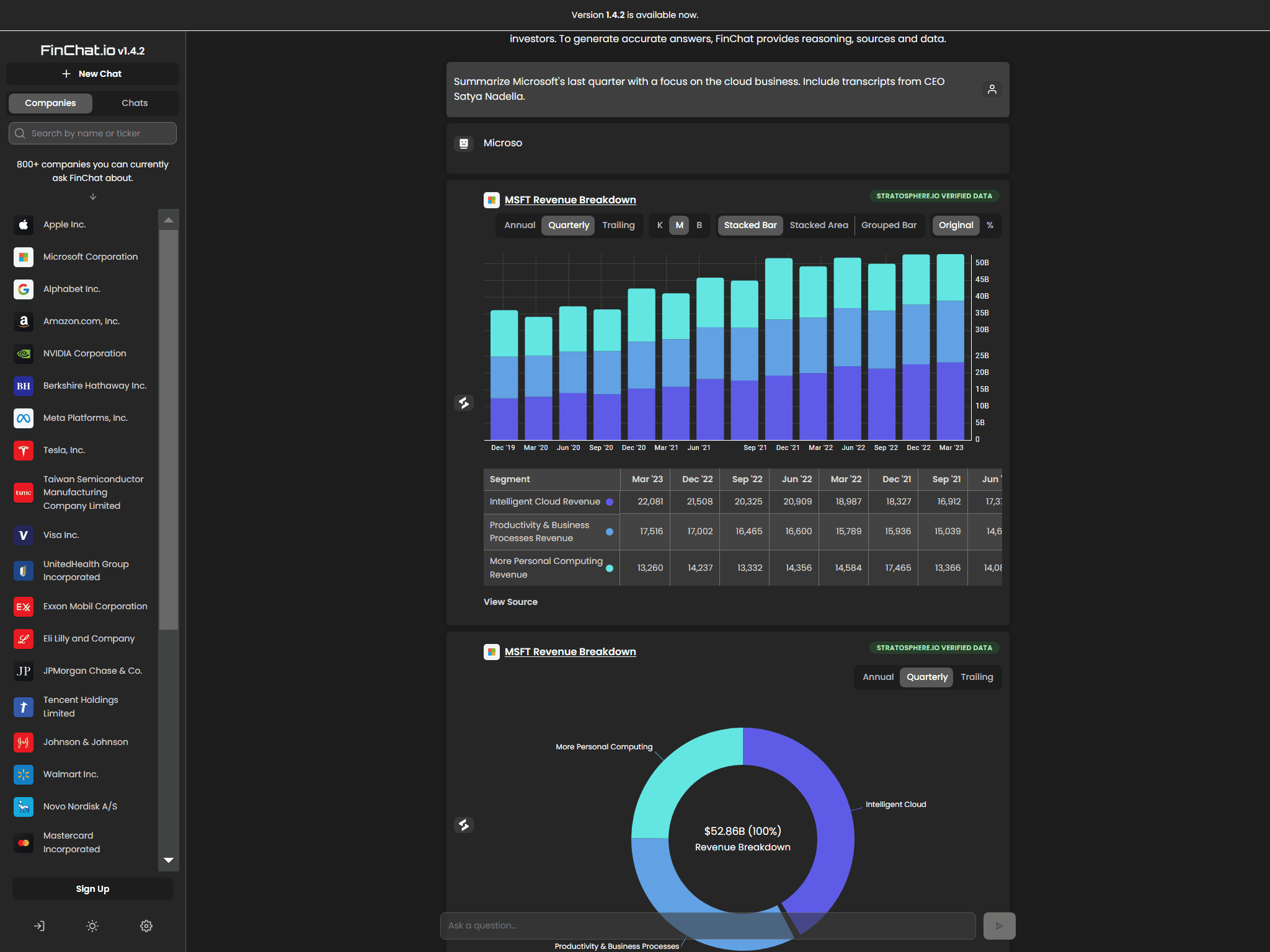Select the Original values button
Image resolution: width=1270 pixels, height=952 pixels.
(956, 226)
